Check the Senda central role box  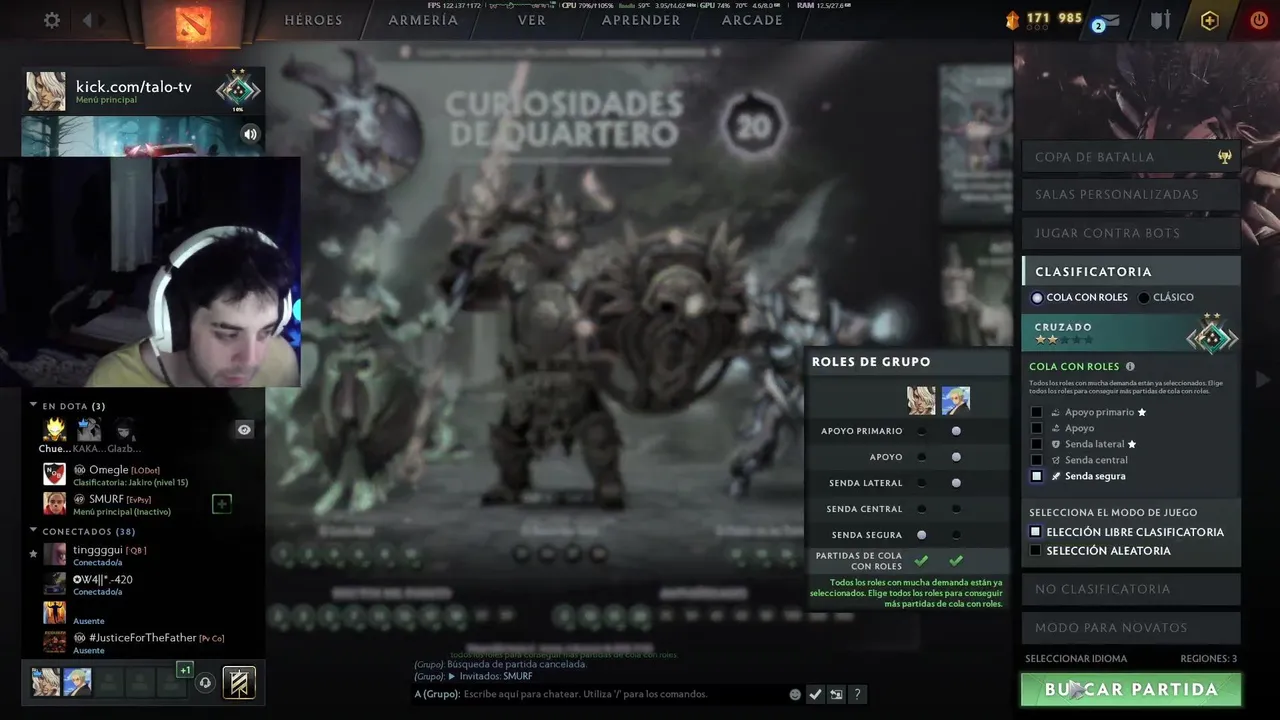pos(1036,460)
